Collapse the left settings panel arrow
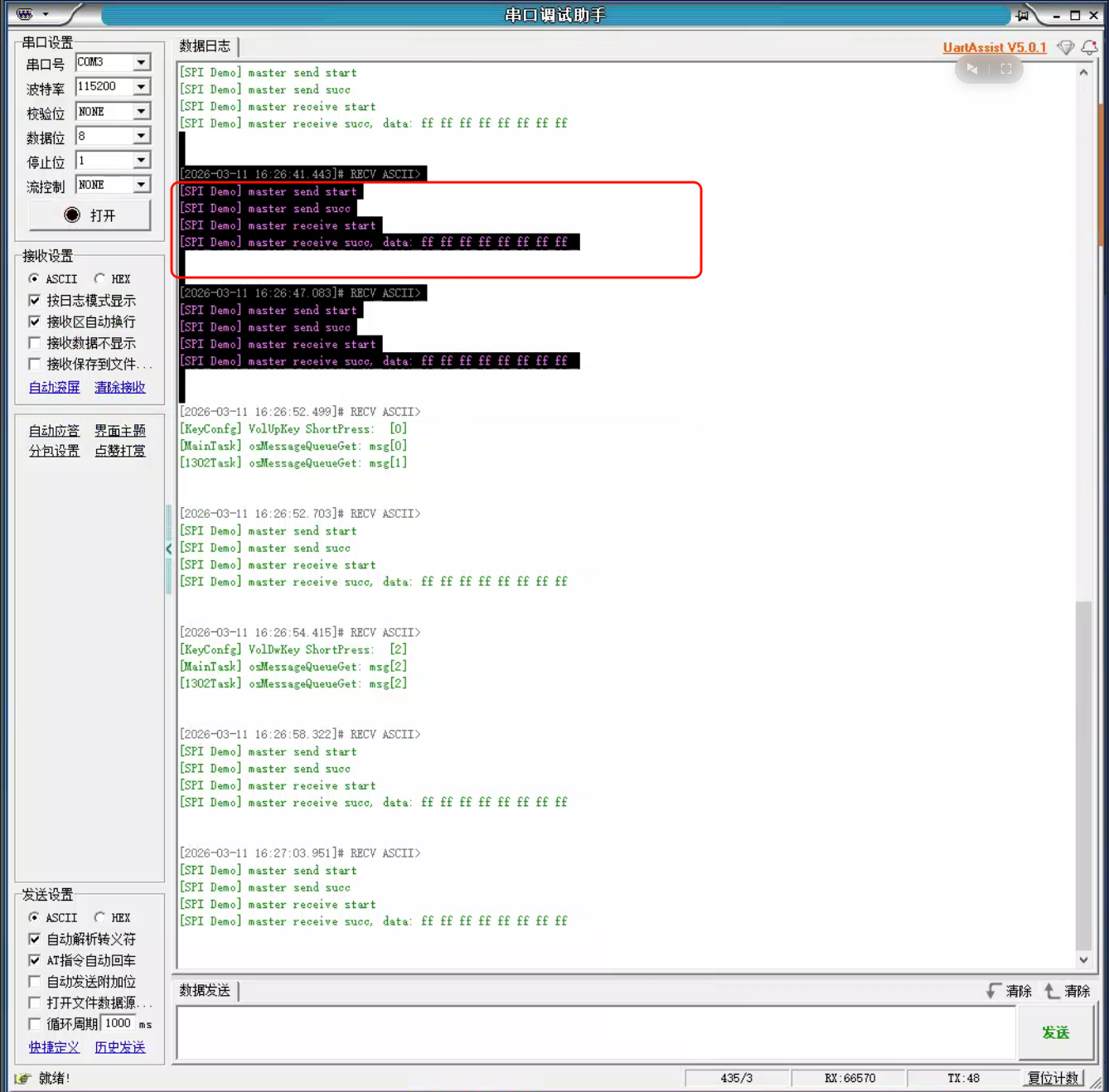1109x1092 pixels. [169, 548]
